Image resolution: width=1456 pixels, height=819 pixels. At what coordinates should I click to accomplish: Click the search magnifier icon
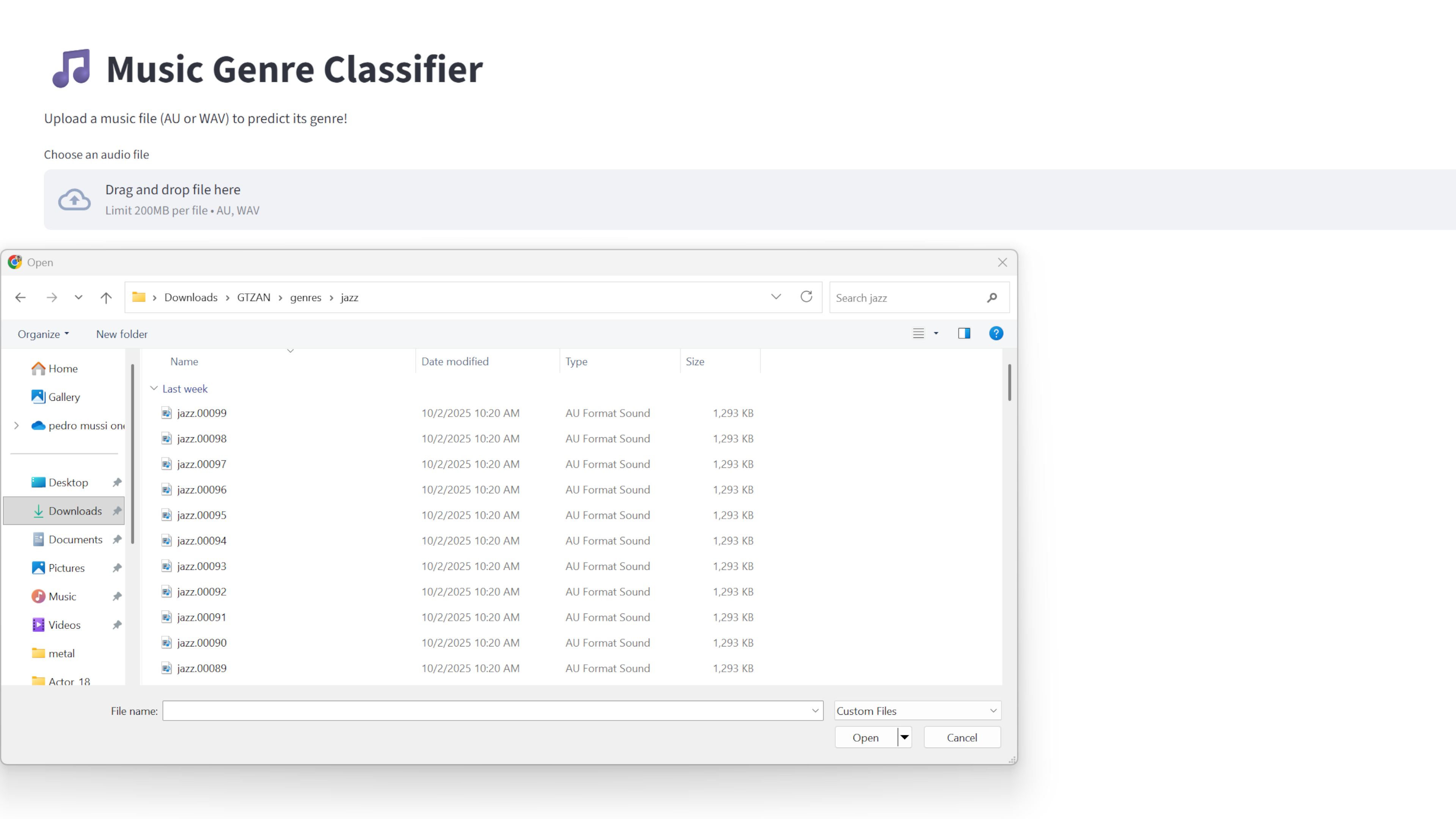pos(992,298)
